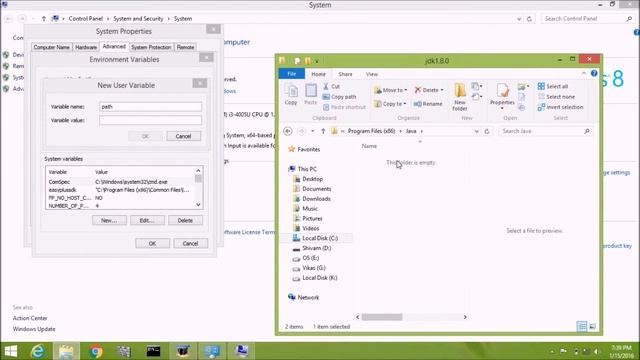The image size is (640, 360).
Task: Open Pictures in navigation pane
Action: [308, 218]
